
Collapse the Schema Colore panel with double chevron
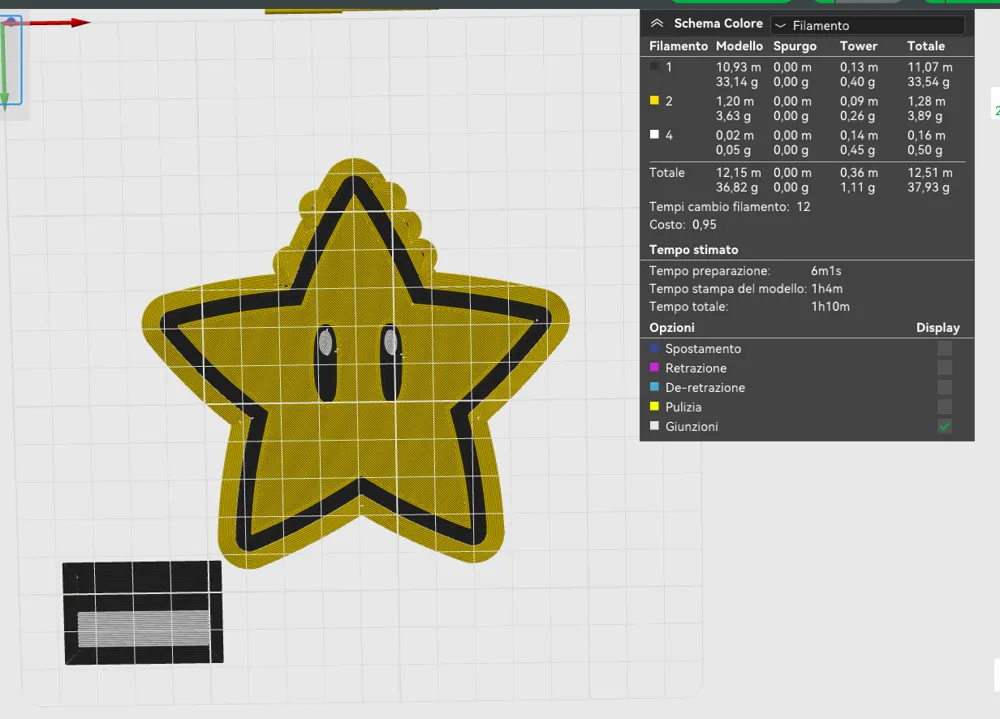[x=657, y=24]
